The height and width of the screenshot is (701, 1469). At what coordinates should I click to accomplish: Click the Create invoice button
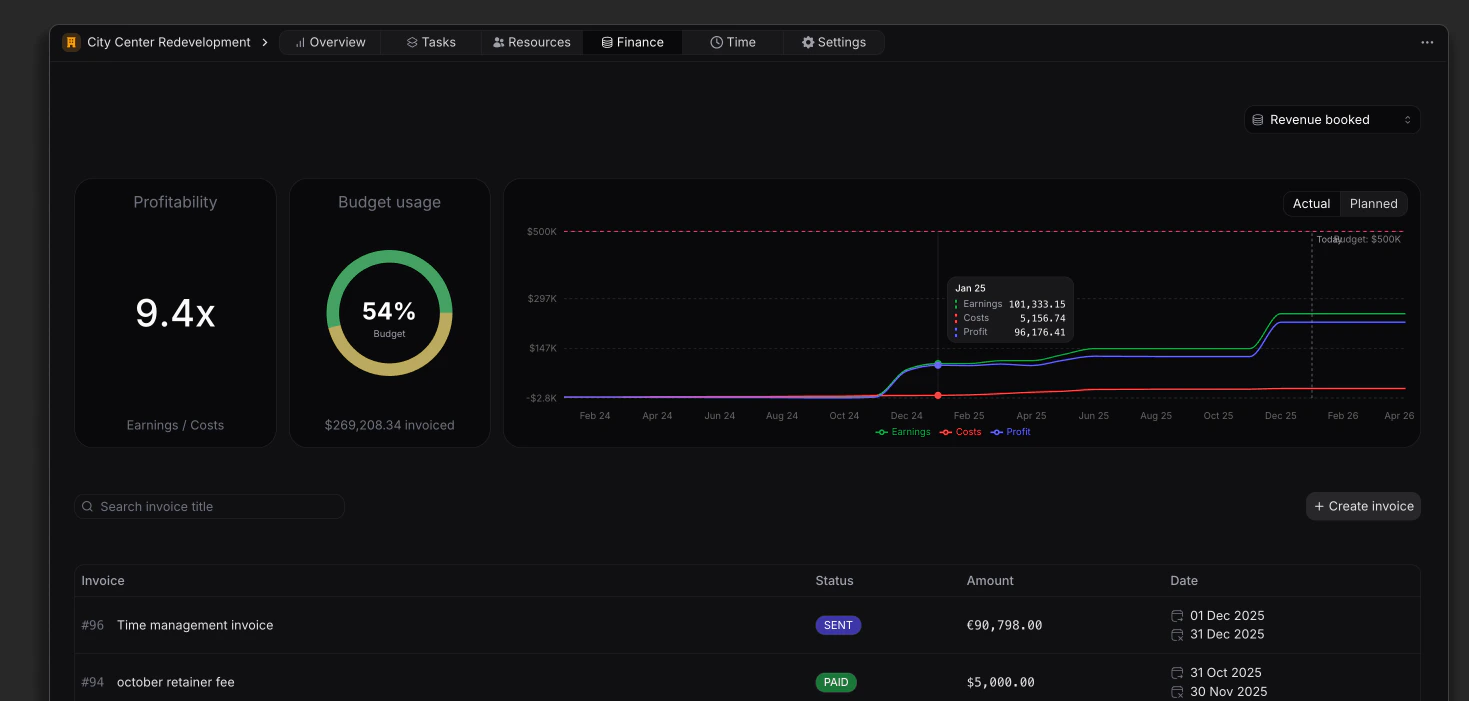[x=1363, y=507]
